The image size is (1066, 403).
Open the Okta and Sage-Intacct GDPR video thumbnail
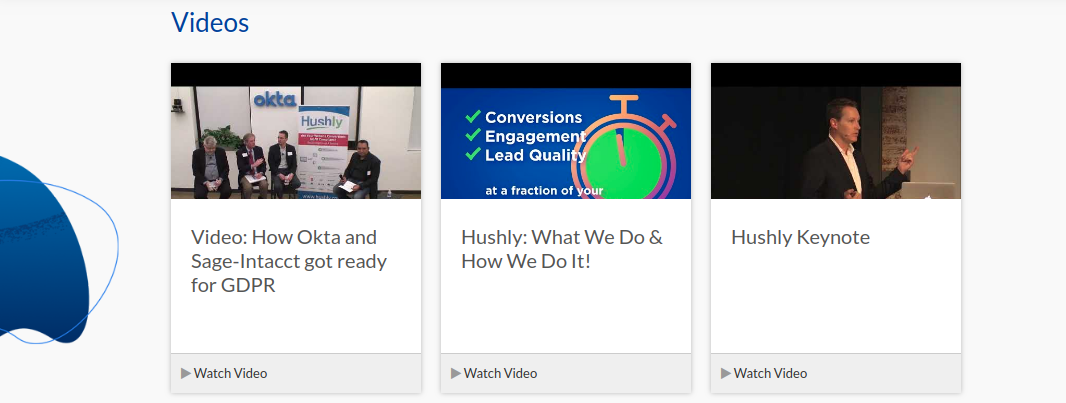tap(296, 130)
